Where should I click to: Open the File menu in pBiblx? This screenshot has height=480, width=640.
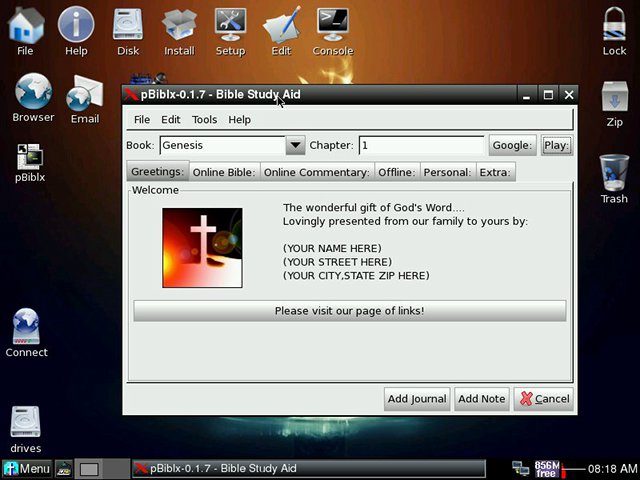click(142, 120)
